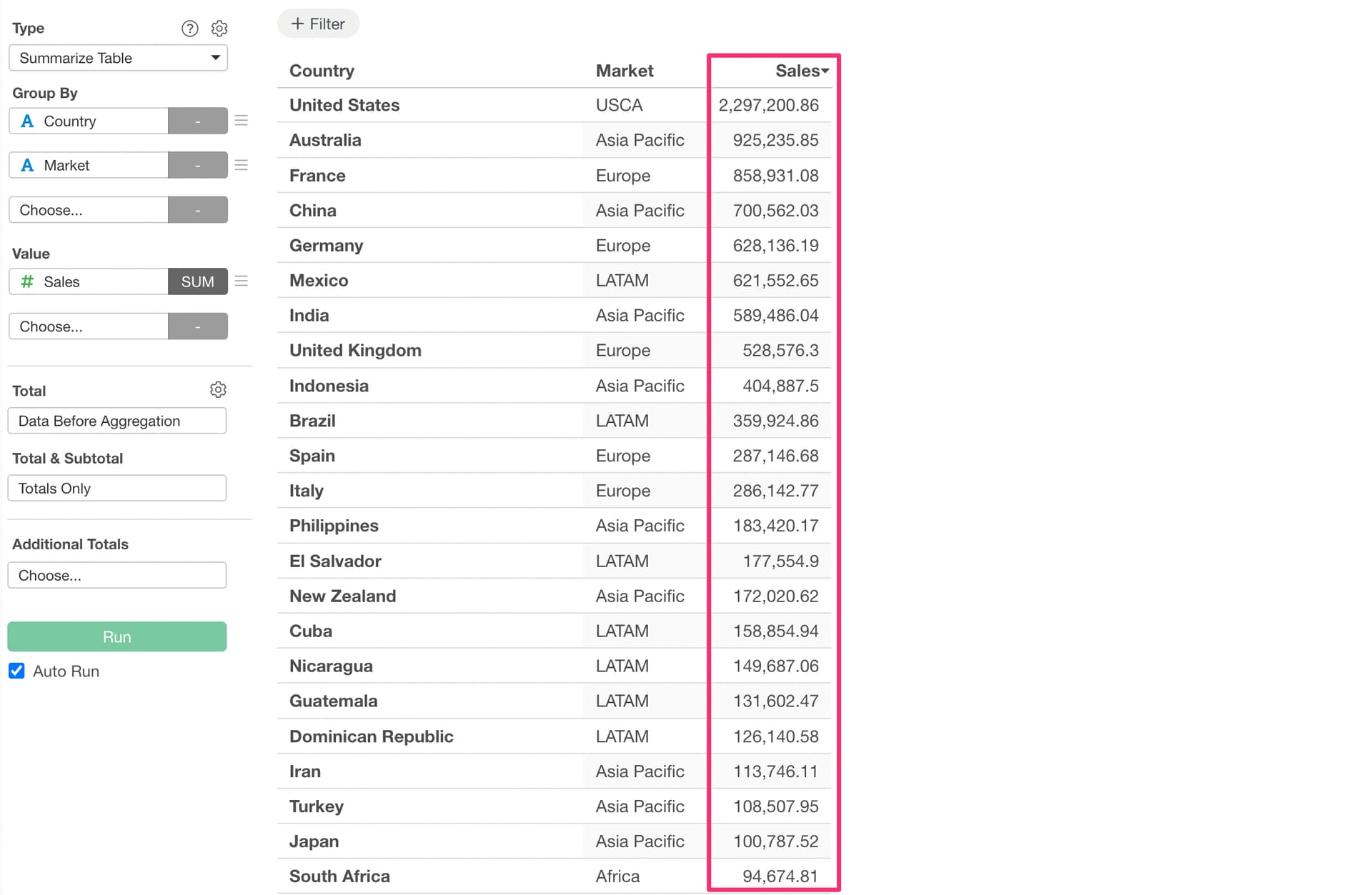The width and height of the screenshot is (1372, 895).
Task: Open the Total section gear settings
Action: pos(218,390)
